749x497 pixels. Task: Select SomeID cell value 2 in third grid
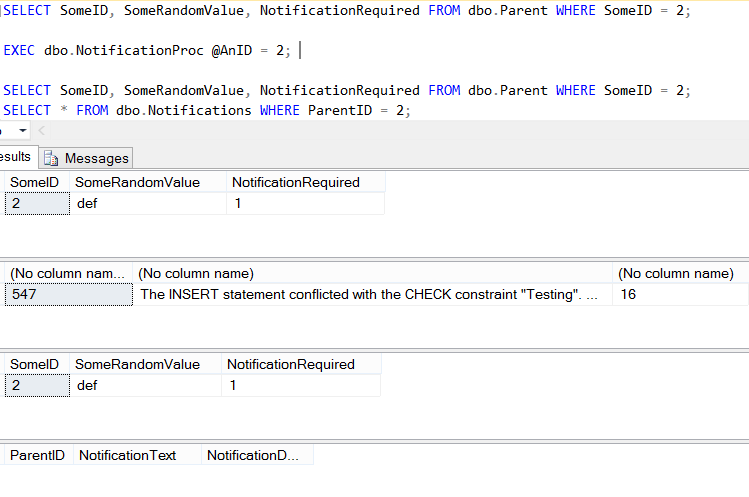[37, 385]
